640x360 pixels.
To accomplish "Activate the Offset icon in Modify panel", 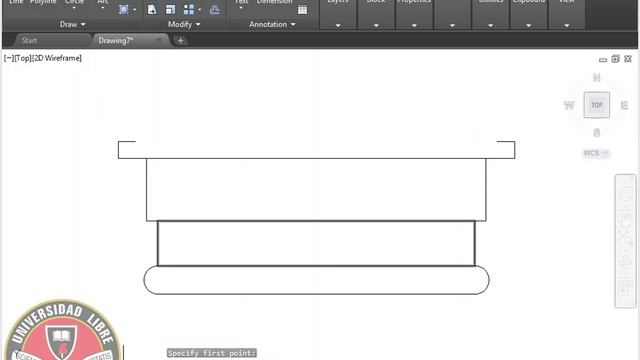I will pos(214,9).
